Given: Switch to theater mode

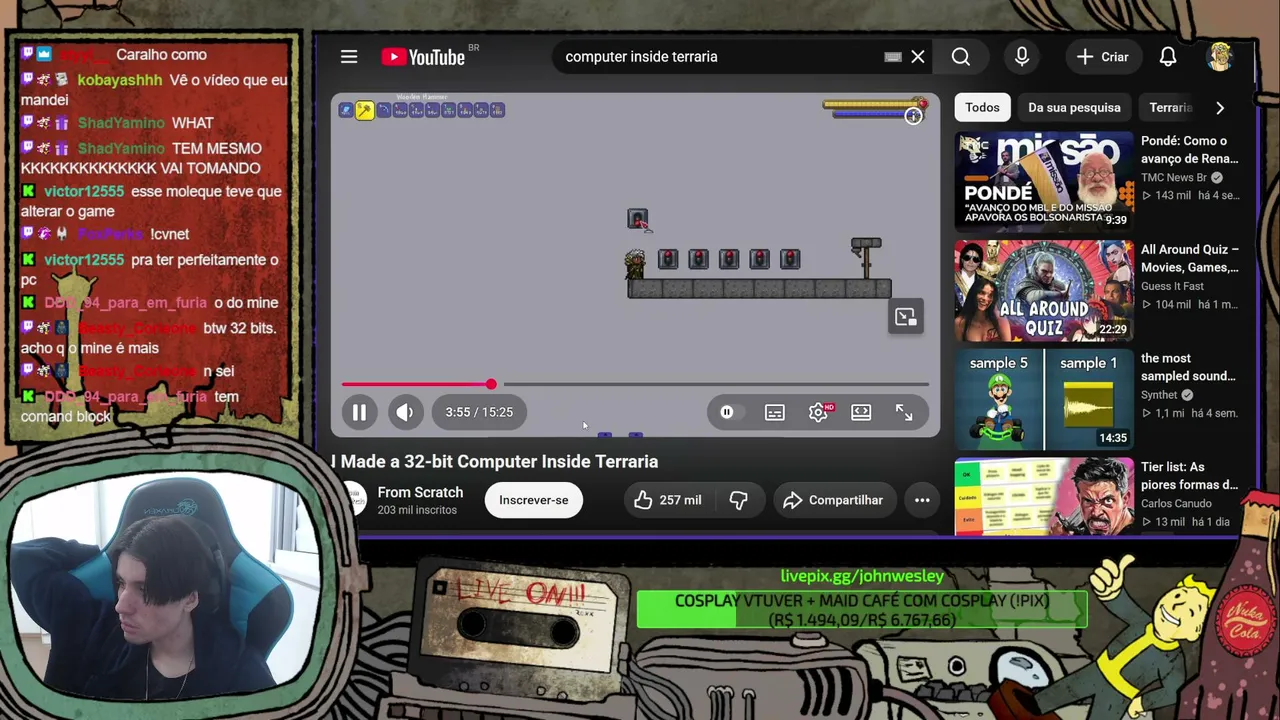Looking at the screenshot, I should (861, 412).
